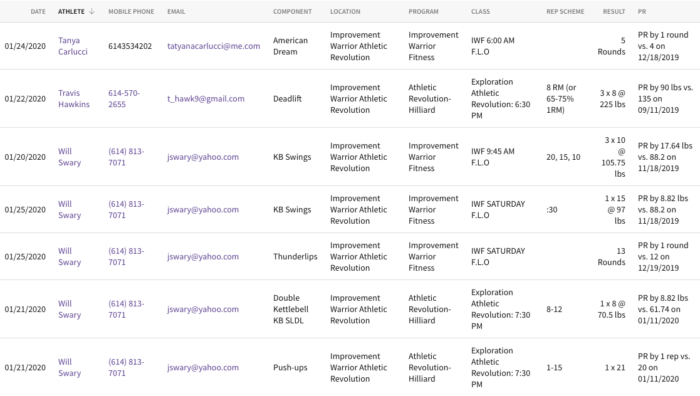Sort table by DATE column

pos(38,12)
